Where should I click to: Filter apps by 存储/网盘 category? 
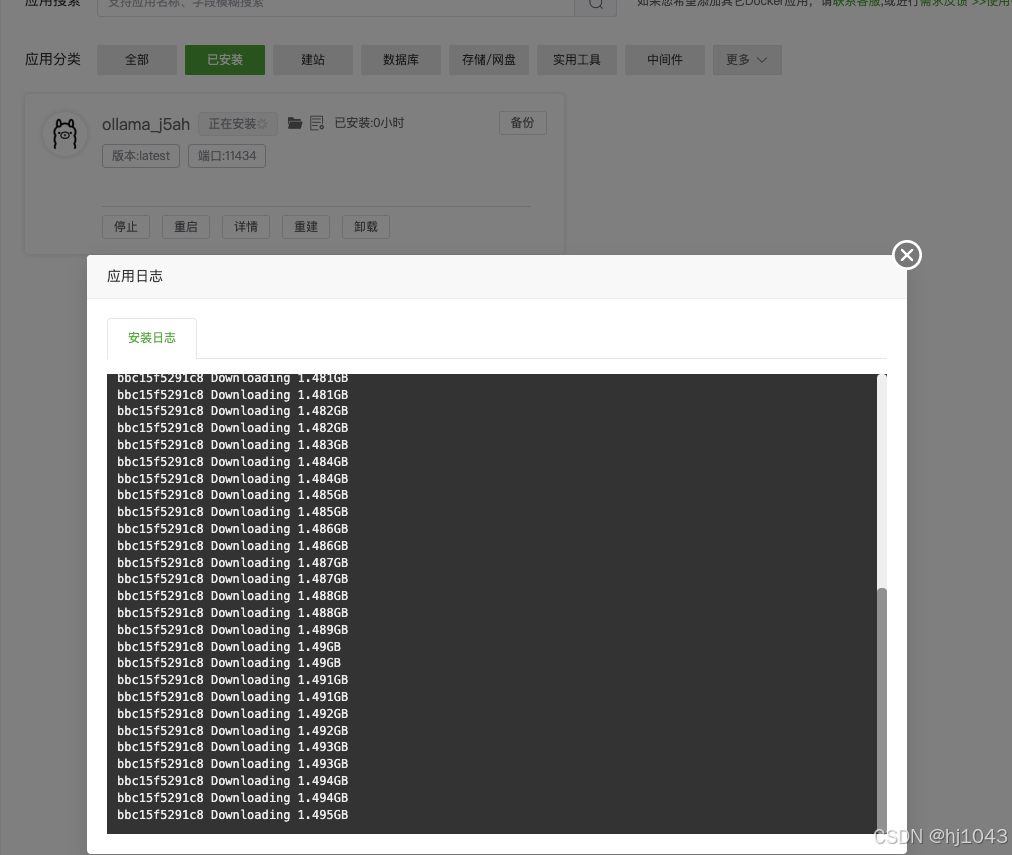(x=489, y=60)
